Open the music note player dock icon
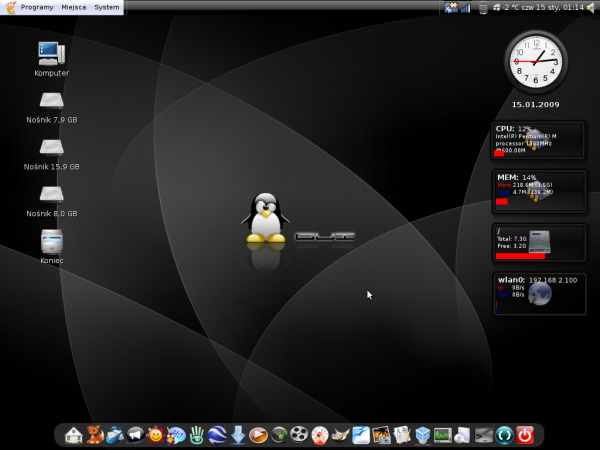600x450 pixels. click(x=279, y=435)
